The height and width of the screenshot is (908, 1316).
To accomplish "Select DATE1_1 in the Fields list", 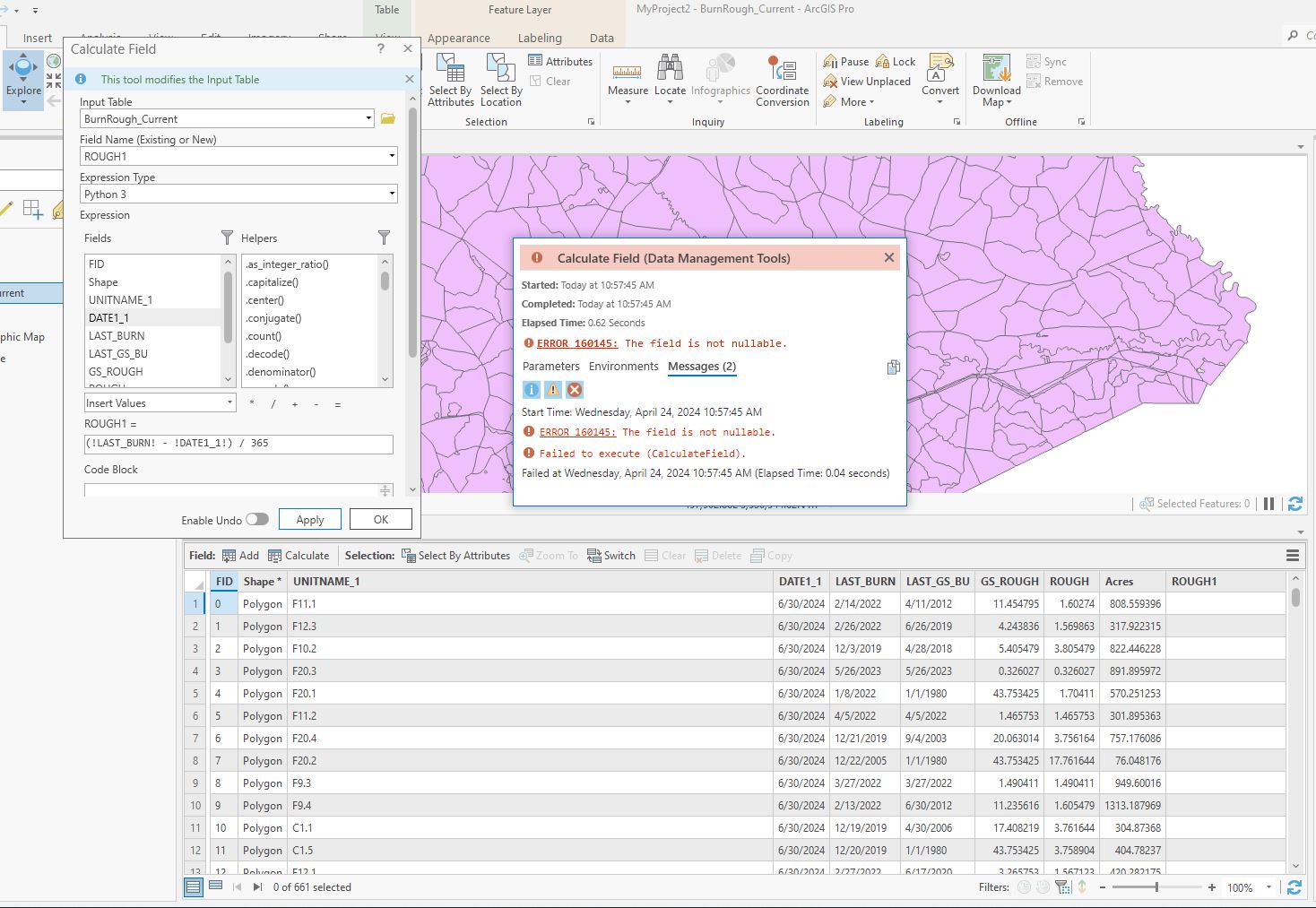I will click(152, 317).
